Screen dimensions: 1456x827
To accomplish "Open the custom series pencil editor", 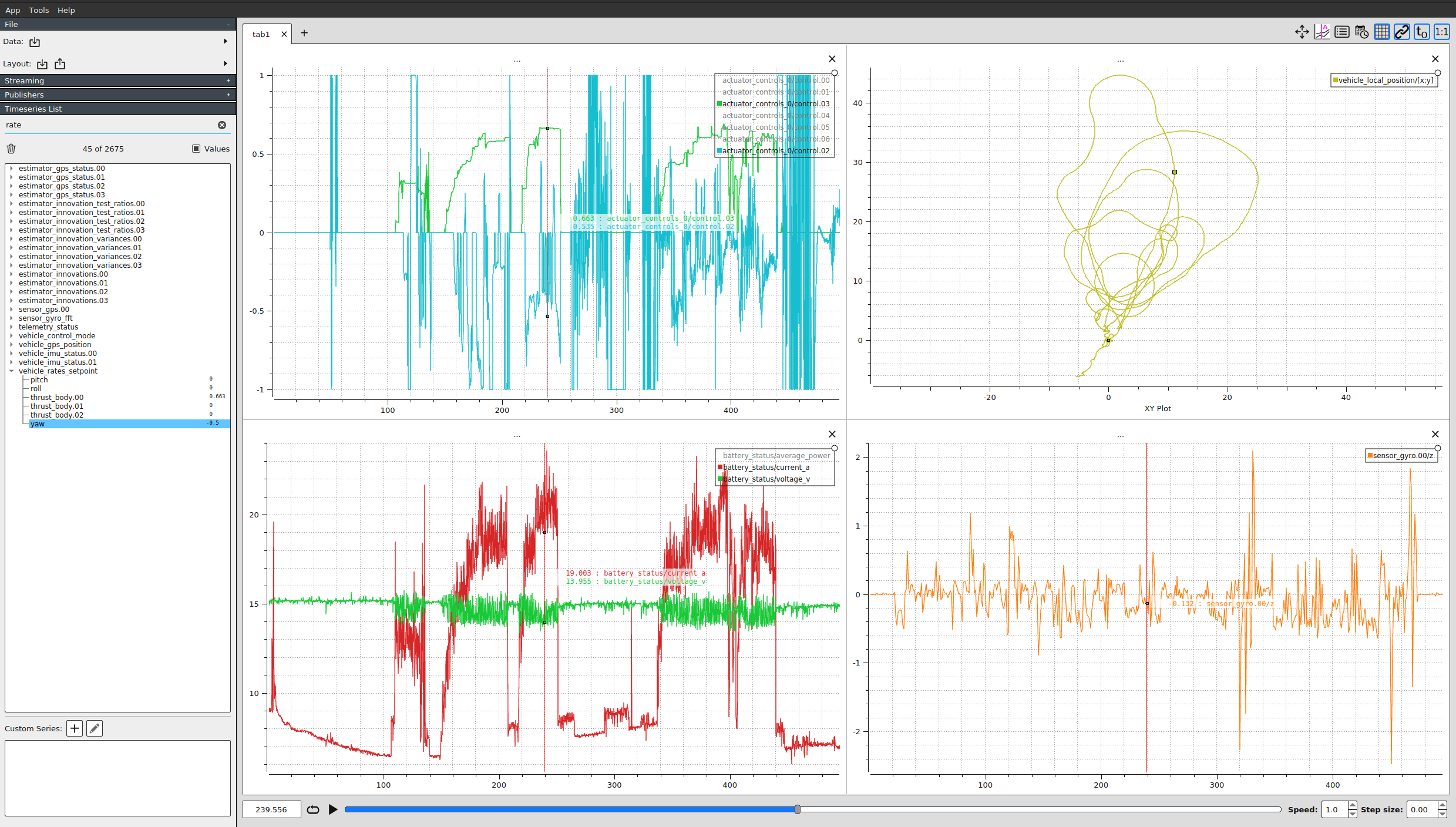I will coord(95,728).
